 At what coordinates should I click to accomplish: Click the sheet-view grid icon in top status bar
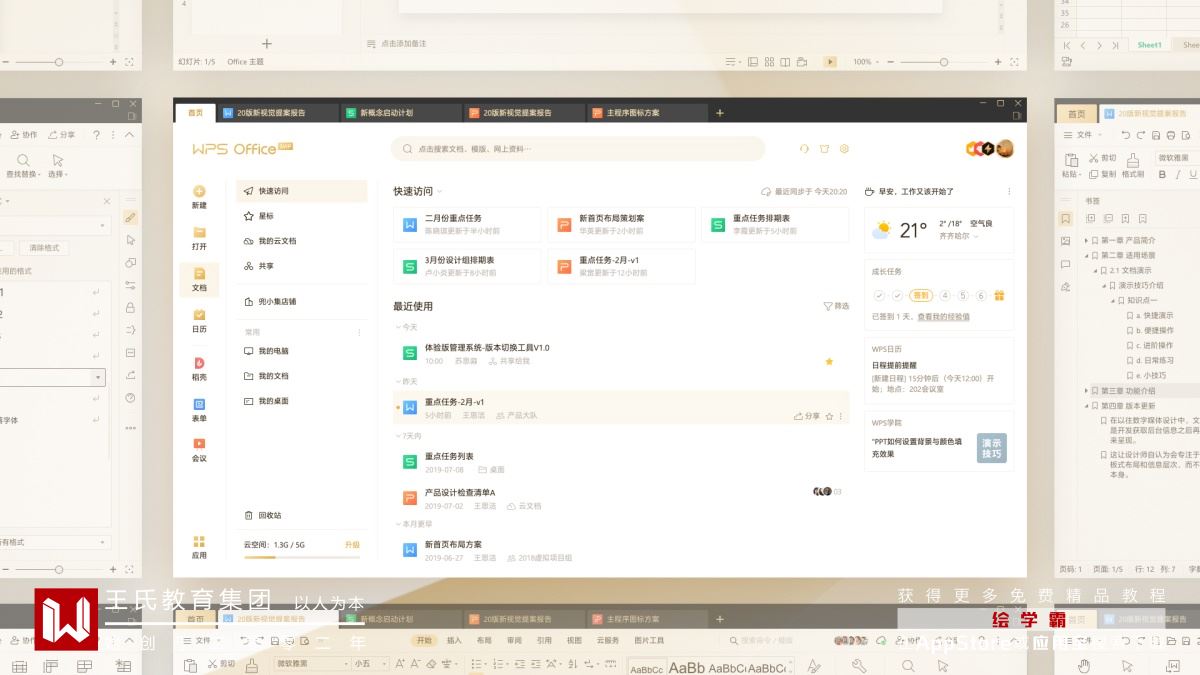(x=769, y=61)
